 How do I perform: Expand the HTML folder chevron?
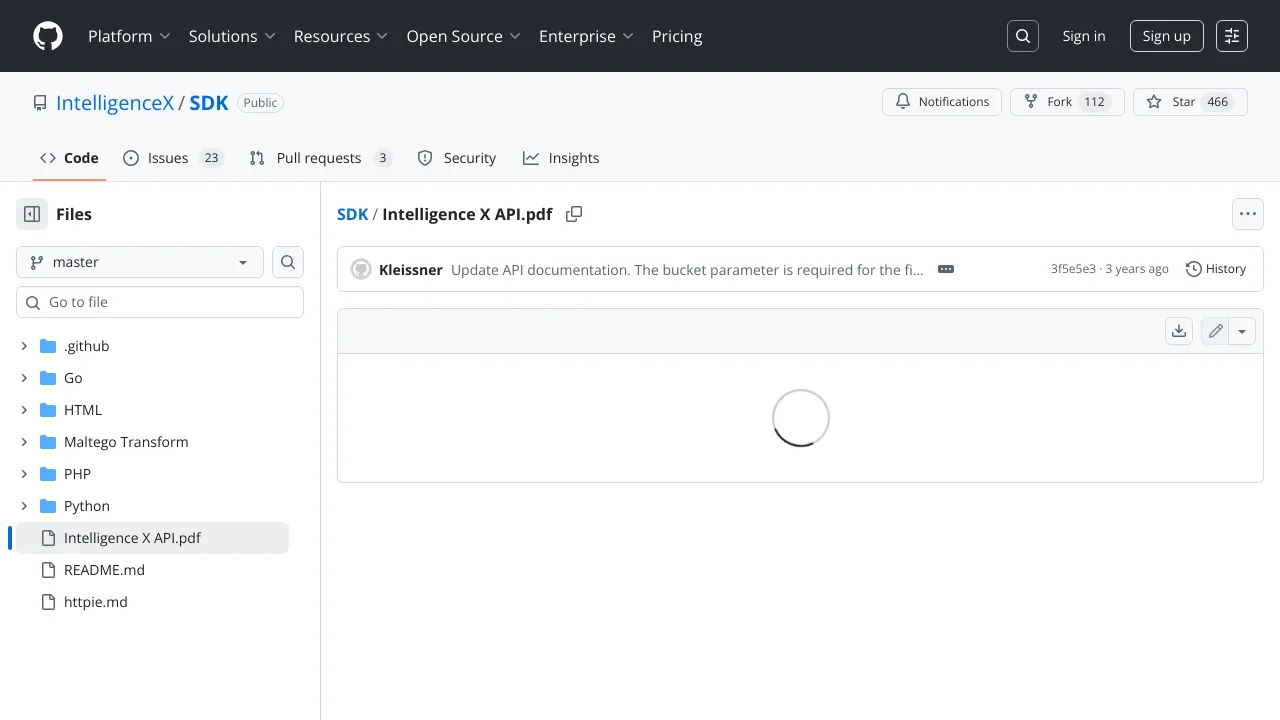click(24, 410)
